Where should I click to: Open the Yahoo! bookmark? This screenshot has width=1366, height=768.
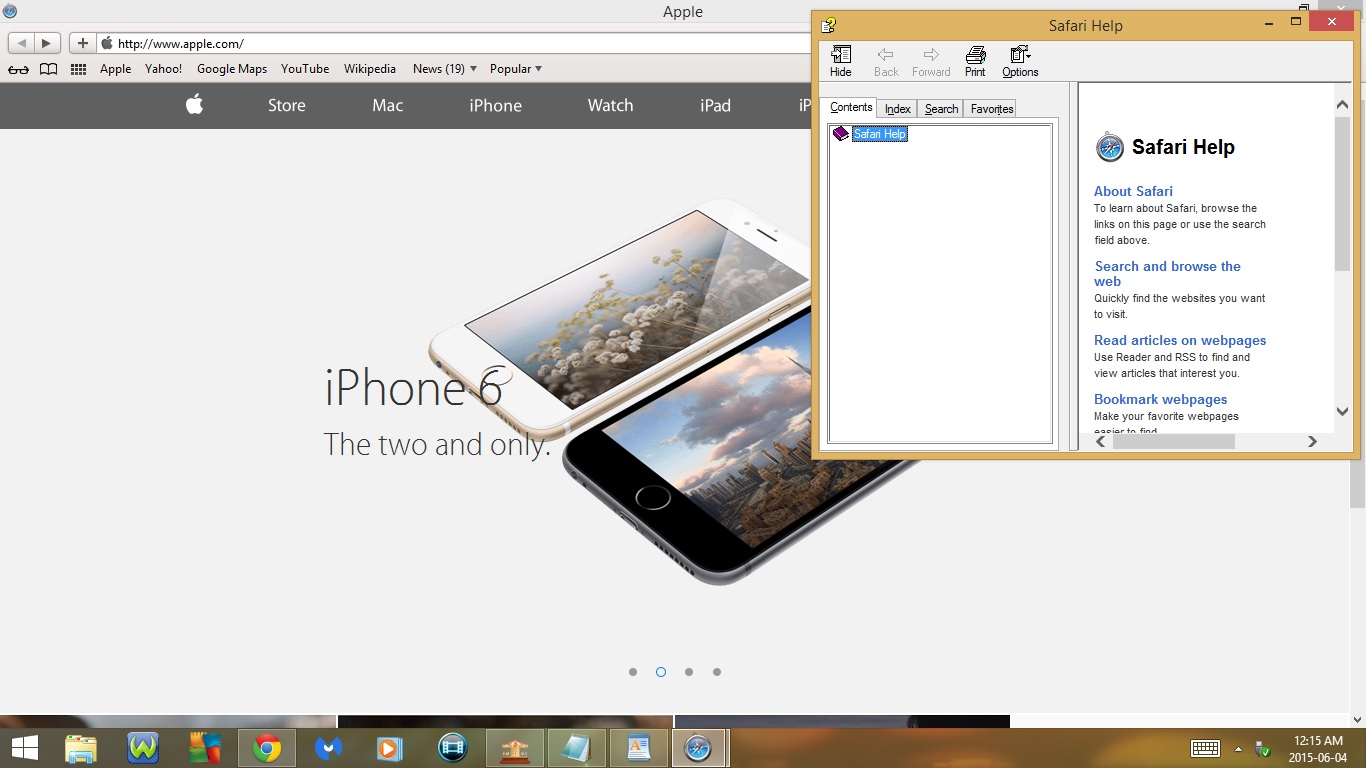tap(164, 69)
